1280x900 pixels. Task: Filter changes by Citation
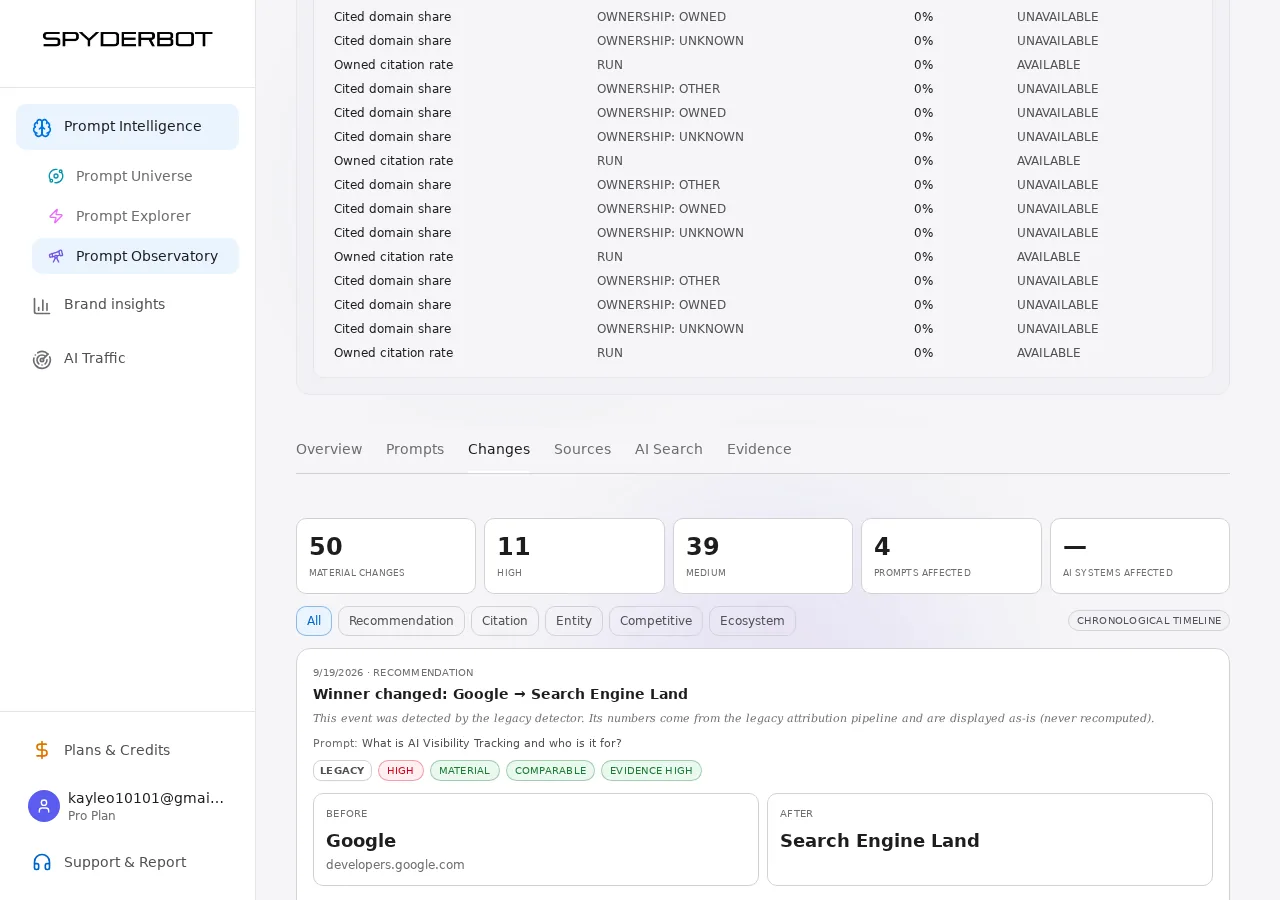tap(505, 621)
